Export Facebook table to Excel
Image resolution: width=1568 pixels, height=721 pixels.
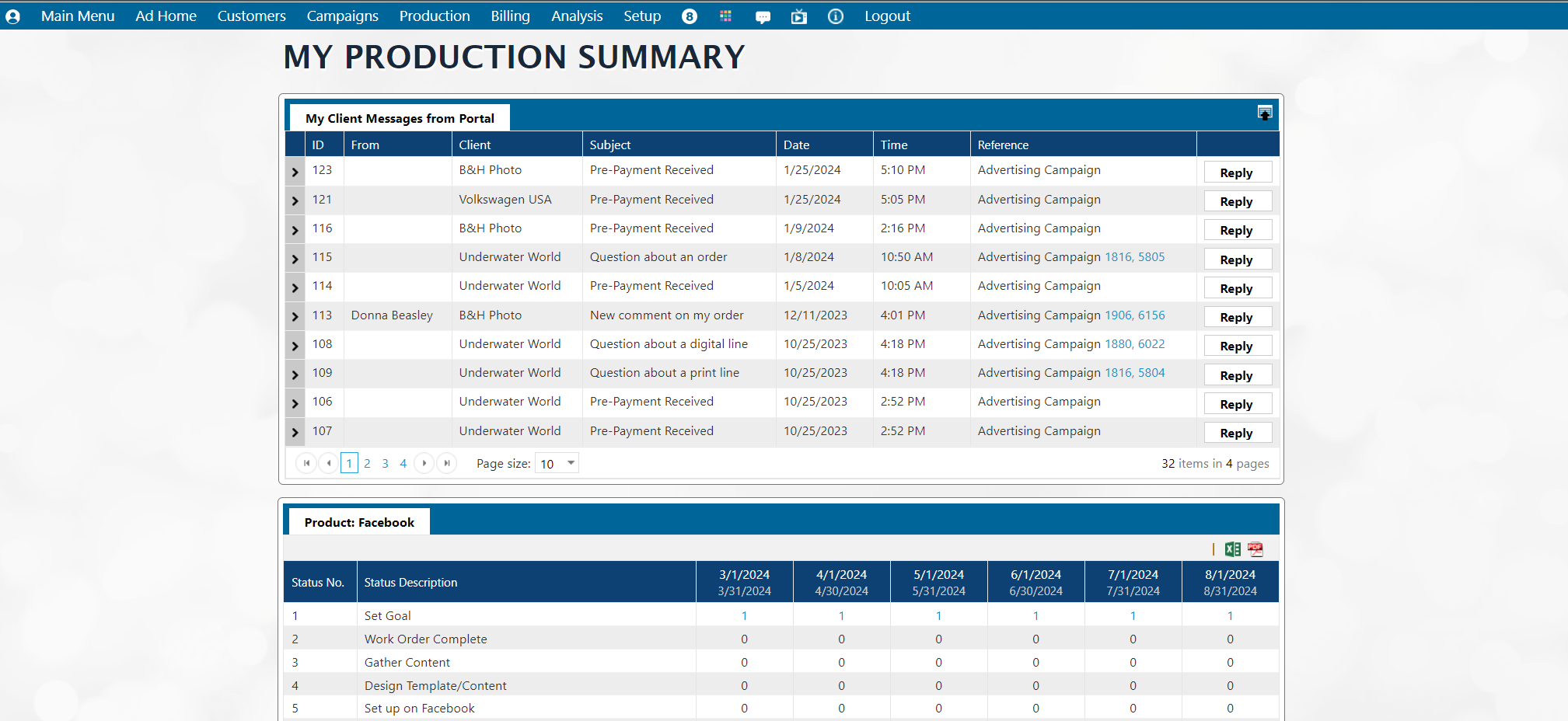[1232, 549]
